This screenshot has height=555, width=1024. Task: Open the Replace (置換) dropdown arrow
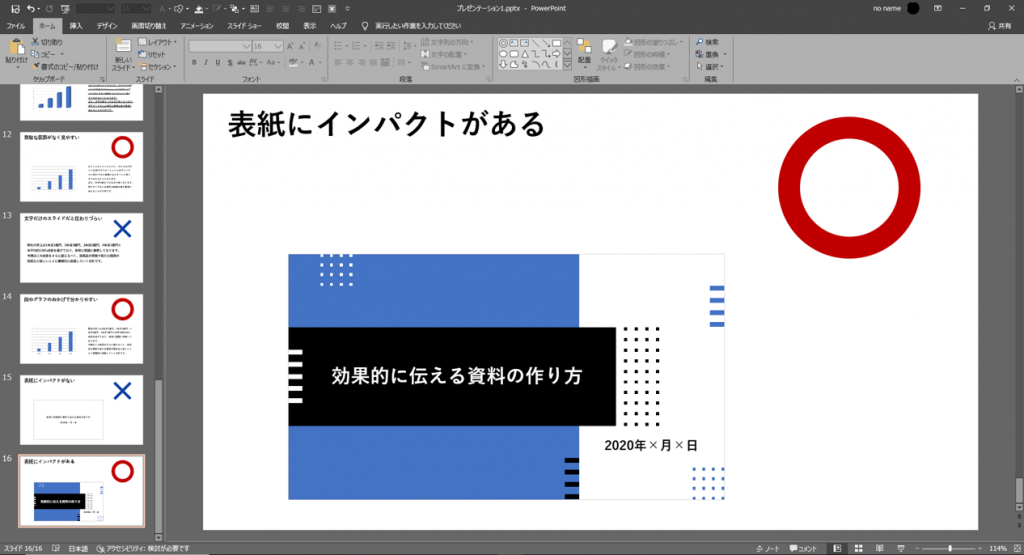point(724,54)
